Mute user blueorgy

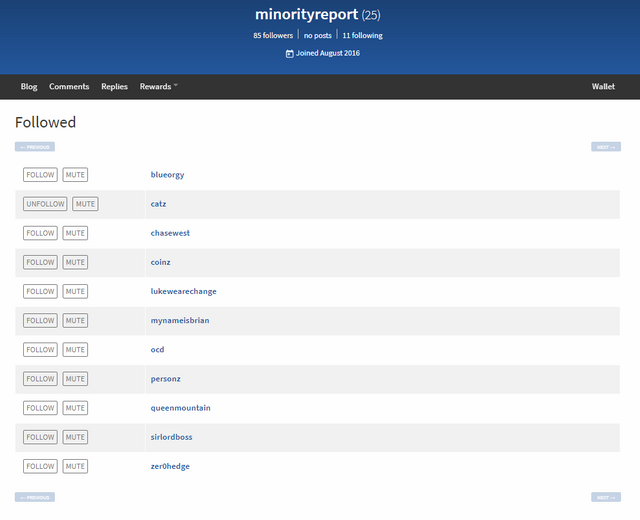coord(75,175)
